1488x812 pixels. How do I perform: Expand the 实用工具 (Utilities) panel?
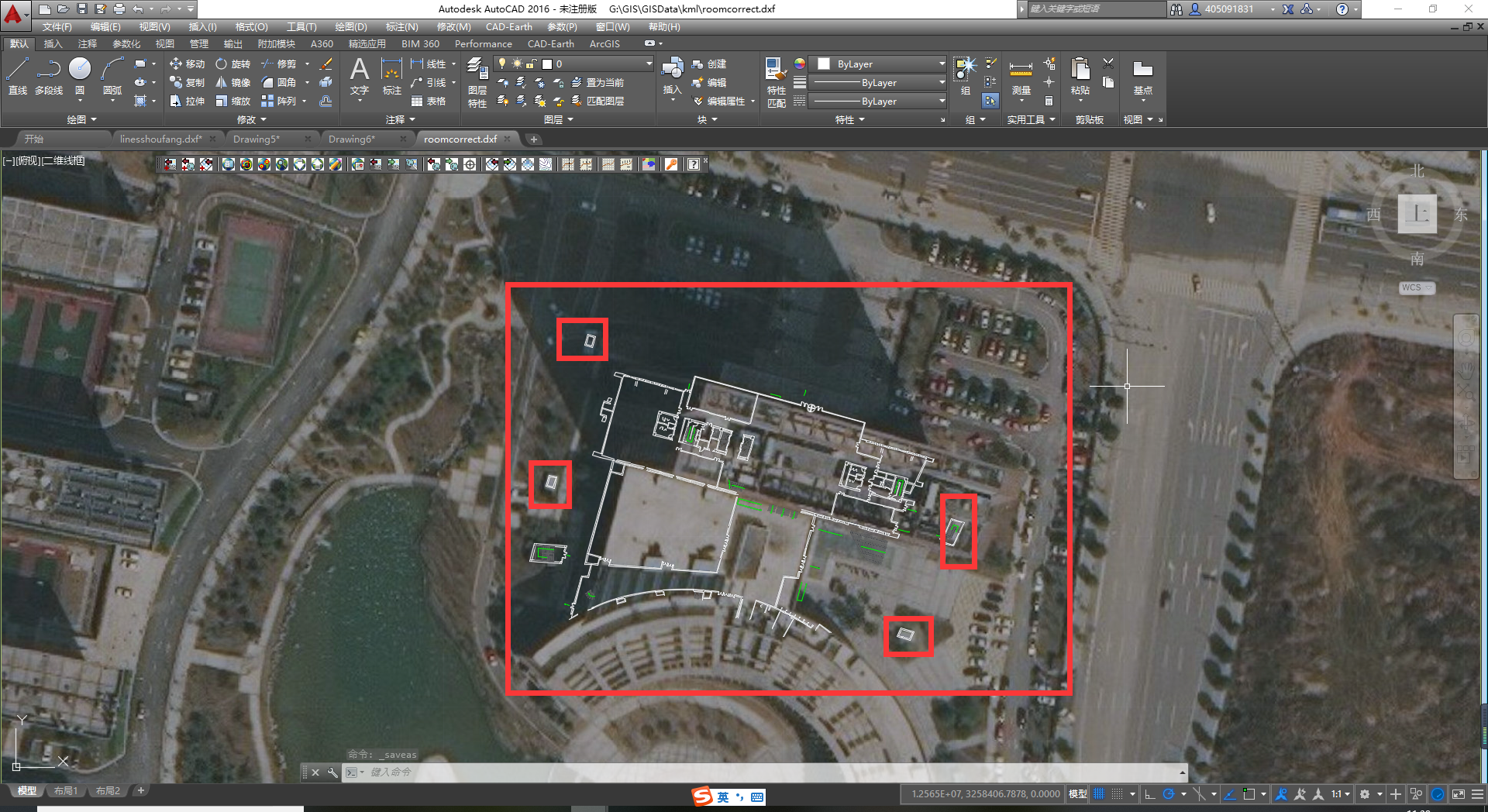[1031, 119]
